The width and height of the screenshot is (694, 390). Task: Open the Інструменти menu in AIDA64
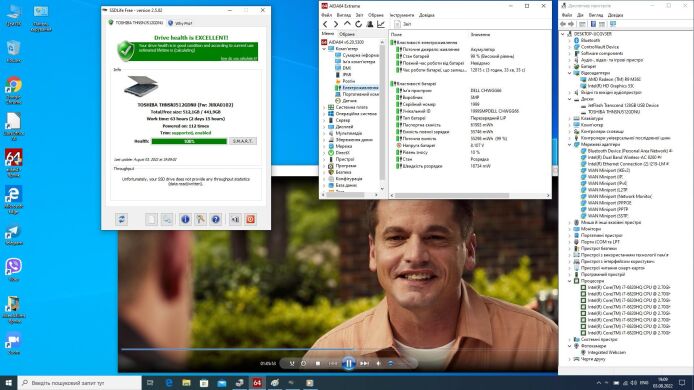(401, 15)
